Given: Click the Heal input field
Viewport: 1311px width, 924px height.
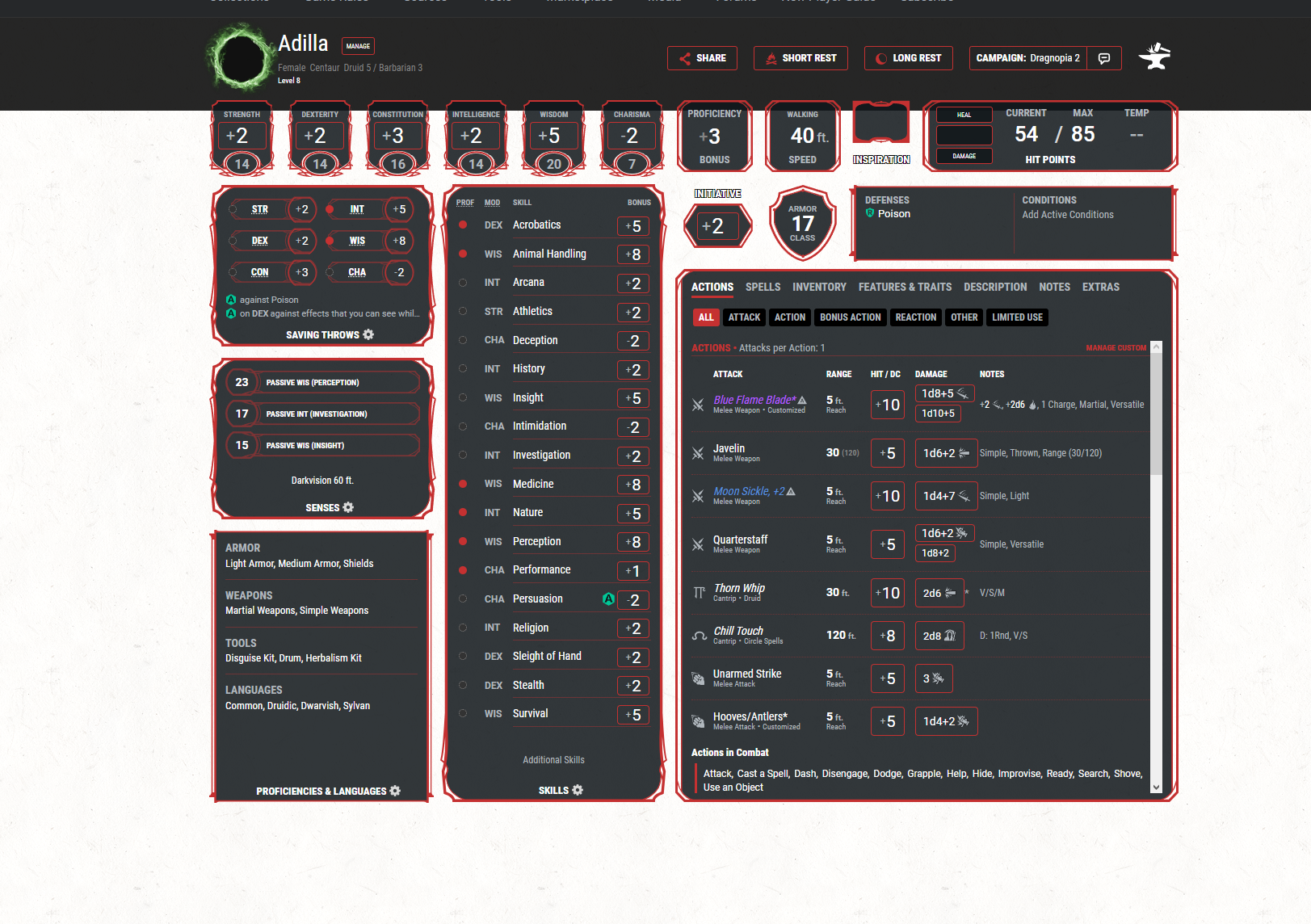Looking at the screenshot, I should [964, 135].
